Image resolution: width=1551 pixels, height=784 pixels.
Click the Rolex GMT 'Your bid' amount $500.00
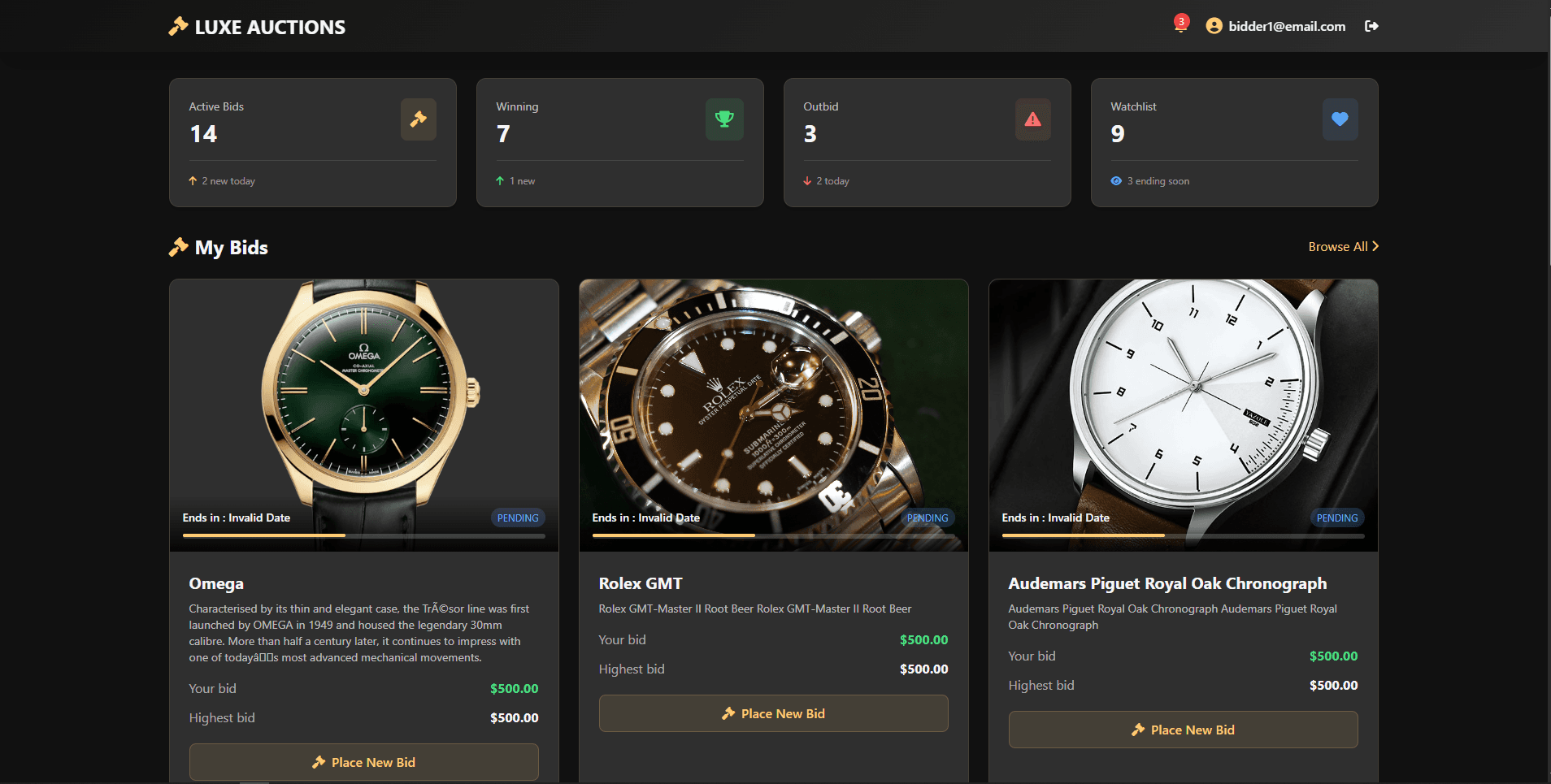click(x=924, y=639)
